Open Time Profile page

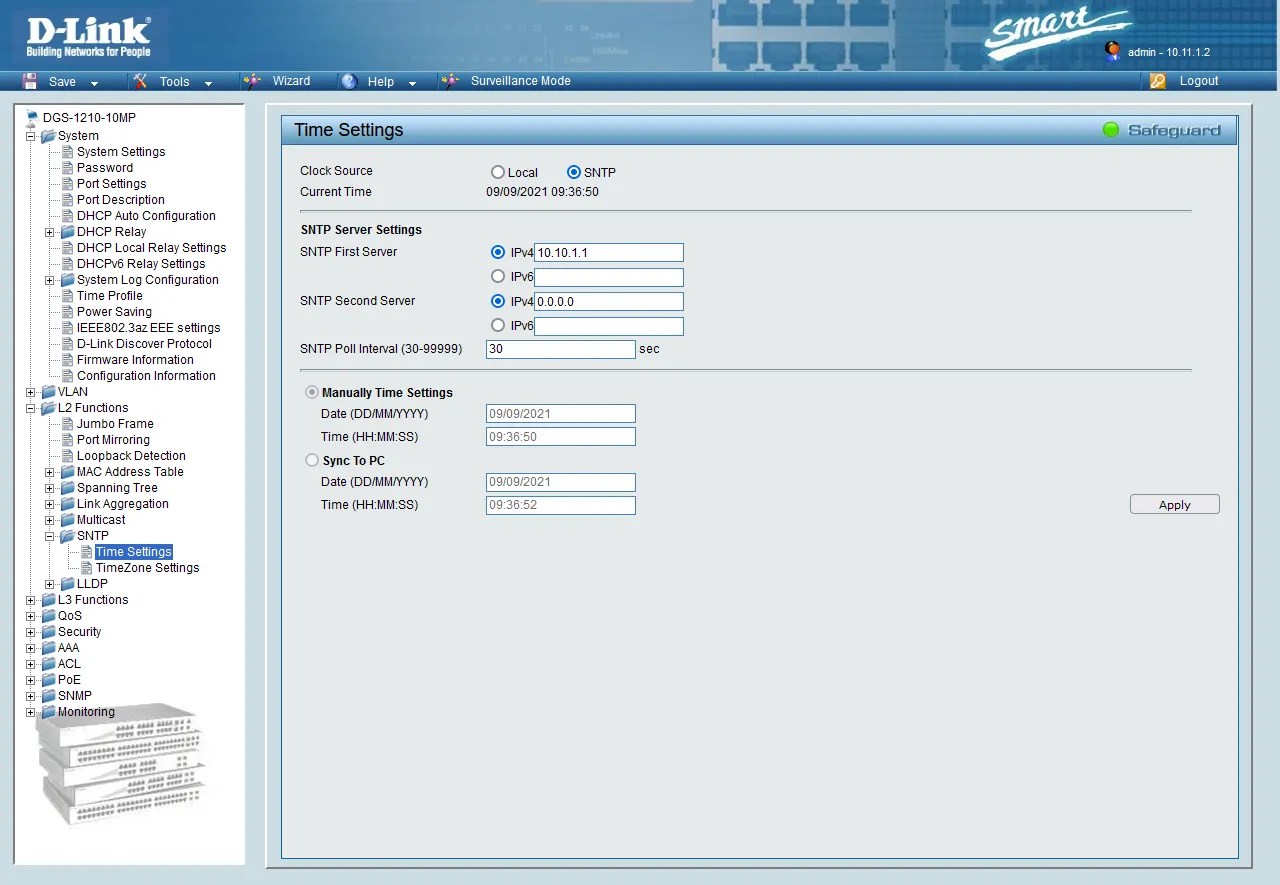pos(110,296)
